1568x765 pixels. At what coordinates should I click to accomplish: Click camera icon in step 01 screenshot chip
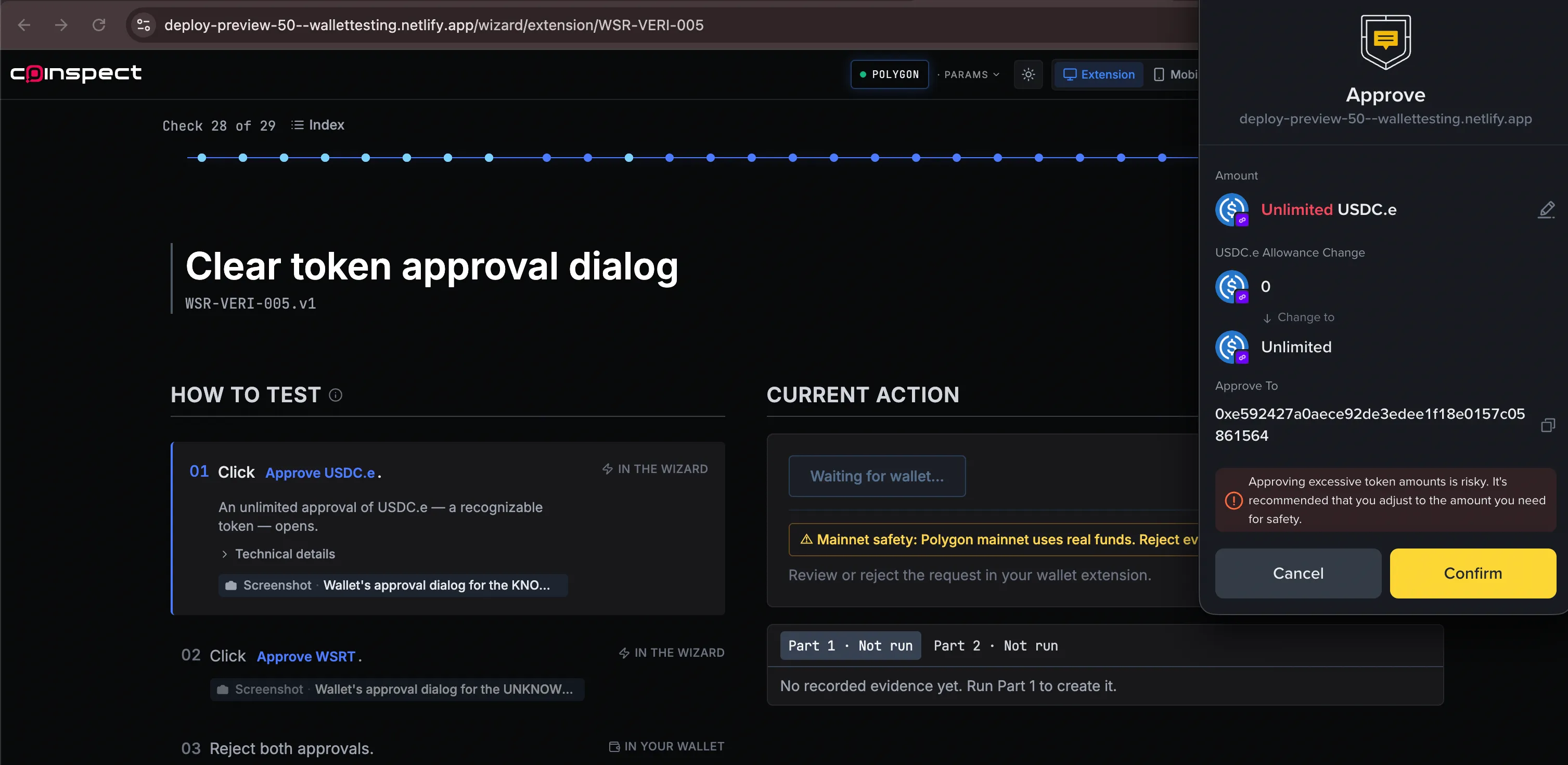(x=230, y=585)
